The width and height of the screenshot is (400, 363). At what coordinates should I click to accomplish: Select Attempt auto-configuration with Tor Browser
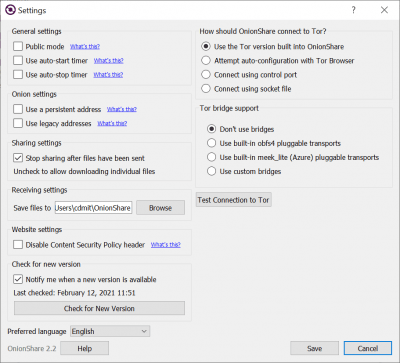[x=206, y=60]
